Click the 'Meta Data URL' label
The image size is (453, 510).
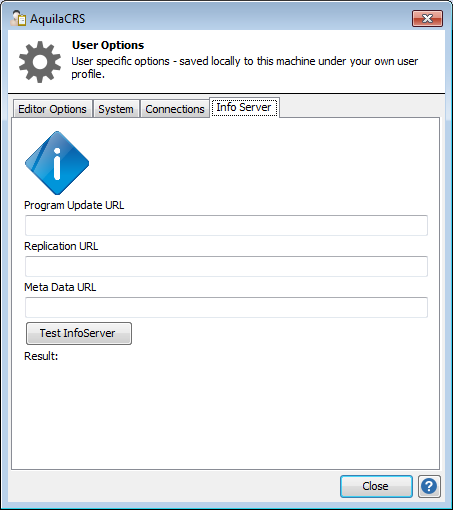(60, 287)
